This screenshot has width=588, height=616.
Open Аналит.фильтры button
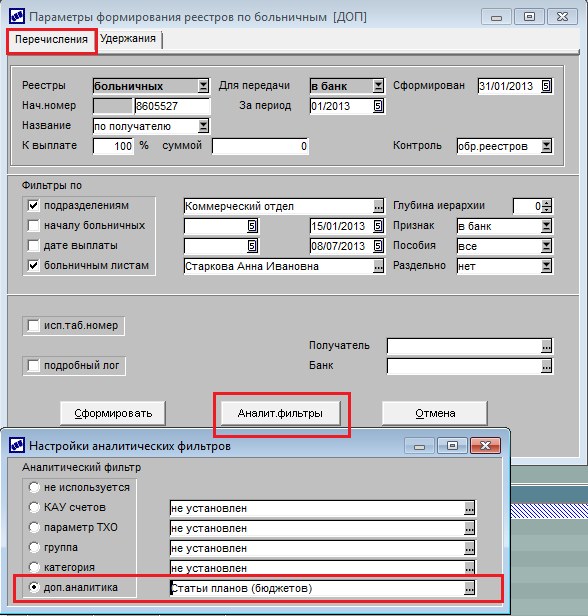[280, 413]
